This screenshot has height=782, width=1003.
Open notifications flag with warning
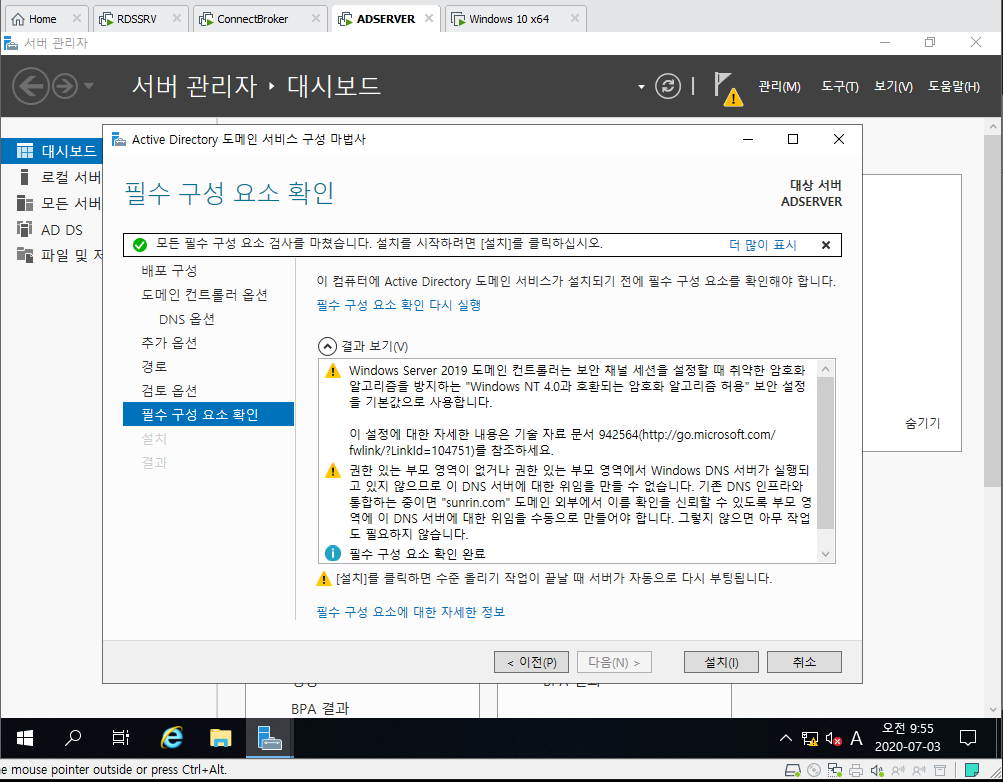(727, 89)
